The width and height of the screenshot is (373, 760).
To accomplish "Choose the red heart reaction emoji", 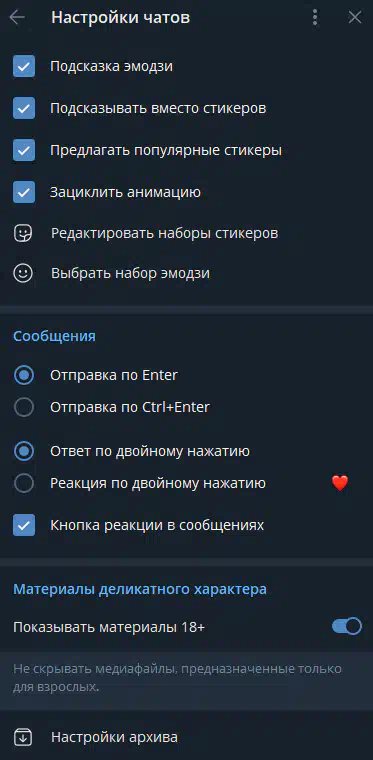I will pyautogui.click(x=340, y=483).
